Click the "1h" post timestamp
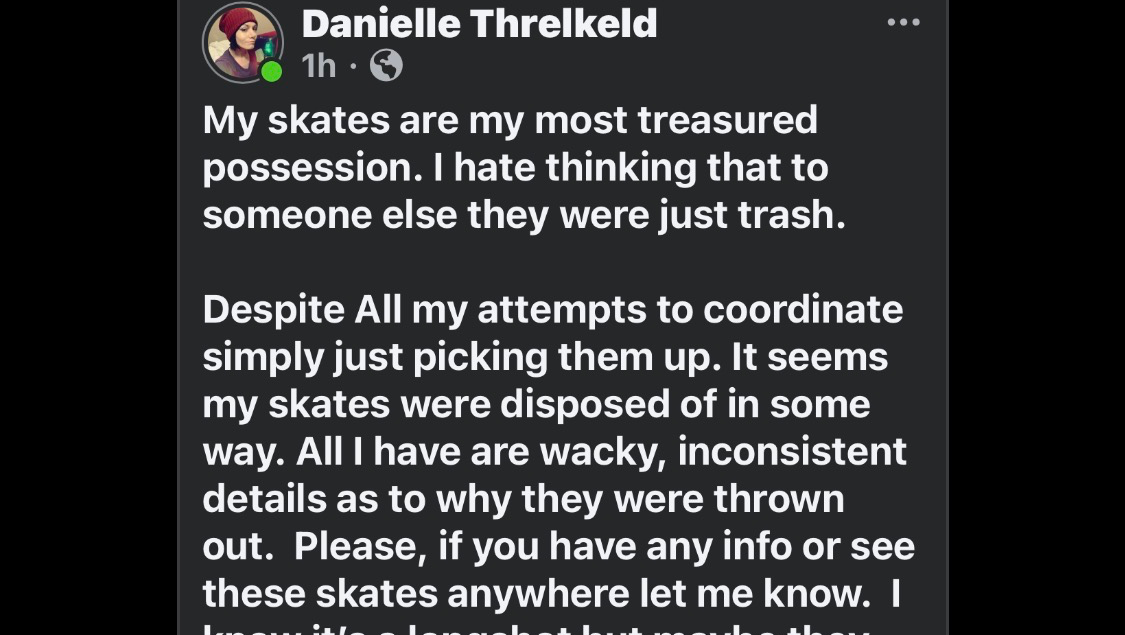 coord(319,66)
